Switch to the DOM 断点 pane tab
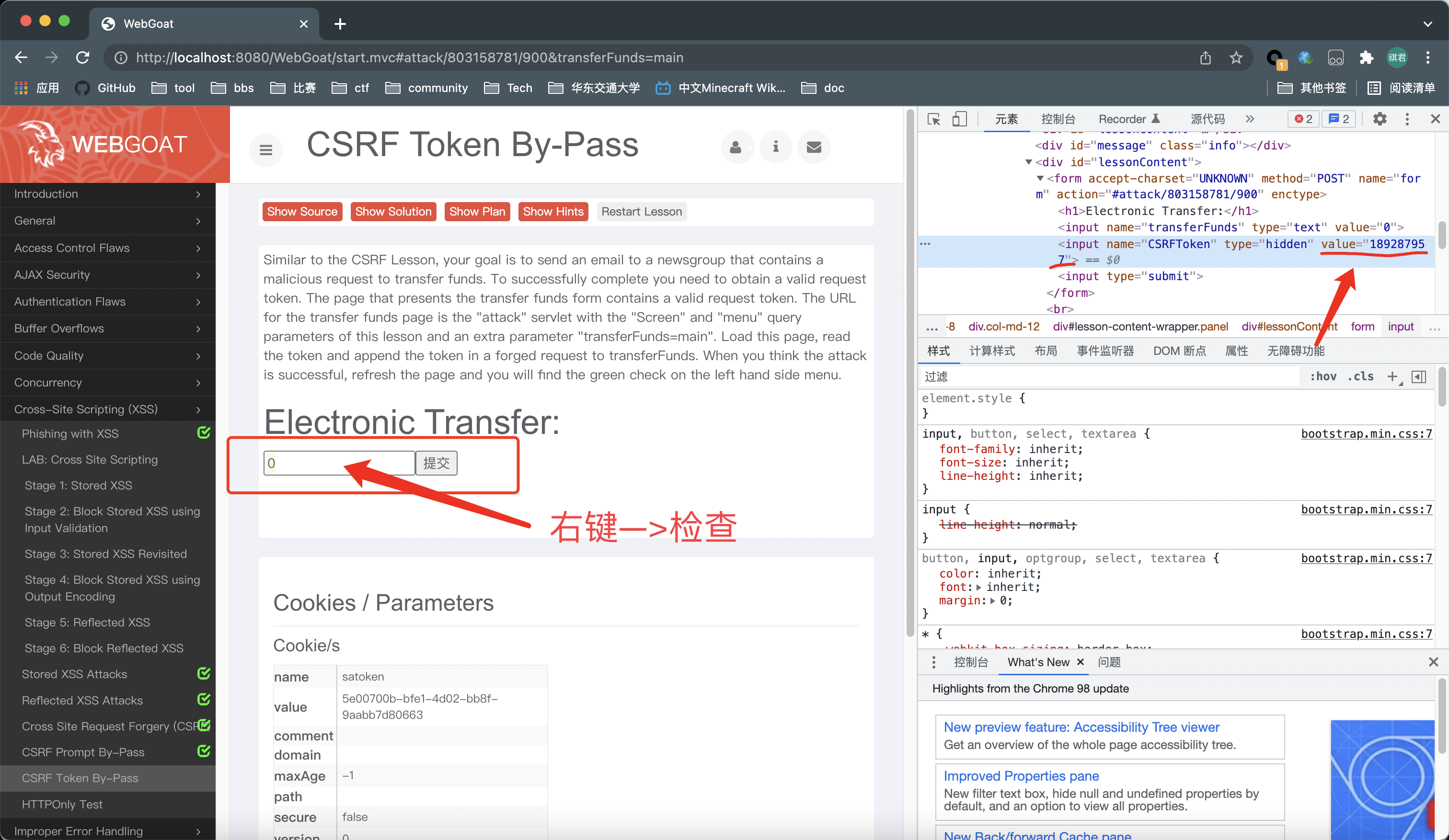 point(1179,351)
